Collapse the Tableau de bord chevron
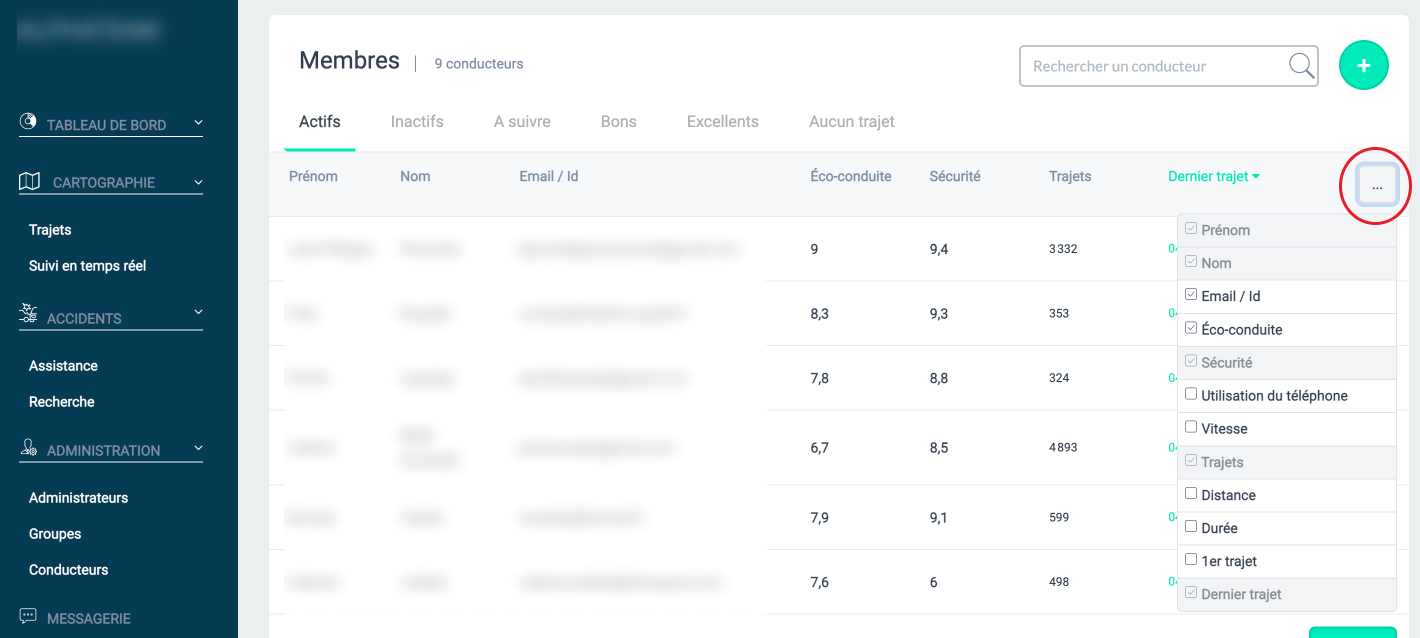The image size is (1420, 638). (198, 123)
